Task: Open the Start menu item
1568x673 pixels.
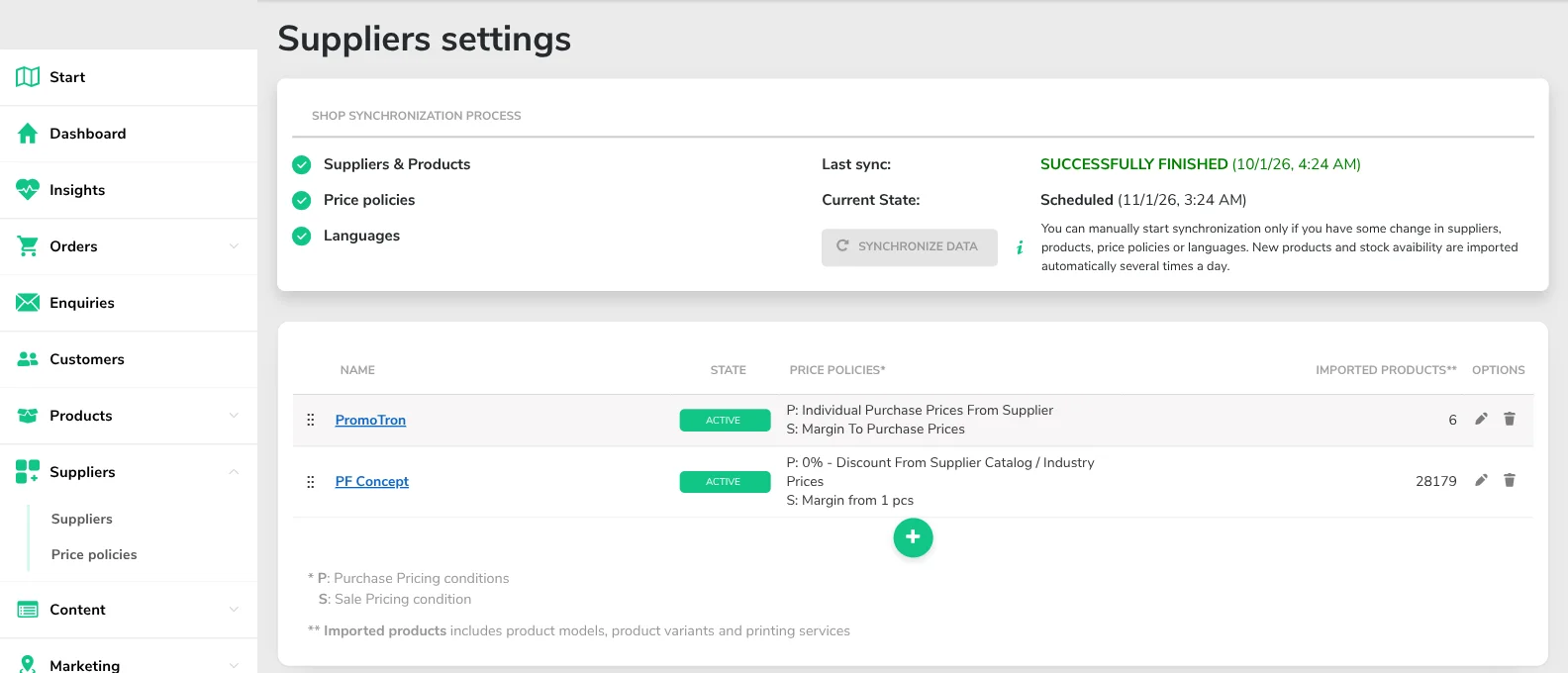Action: click(129, 77)
